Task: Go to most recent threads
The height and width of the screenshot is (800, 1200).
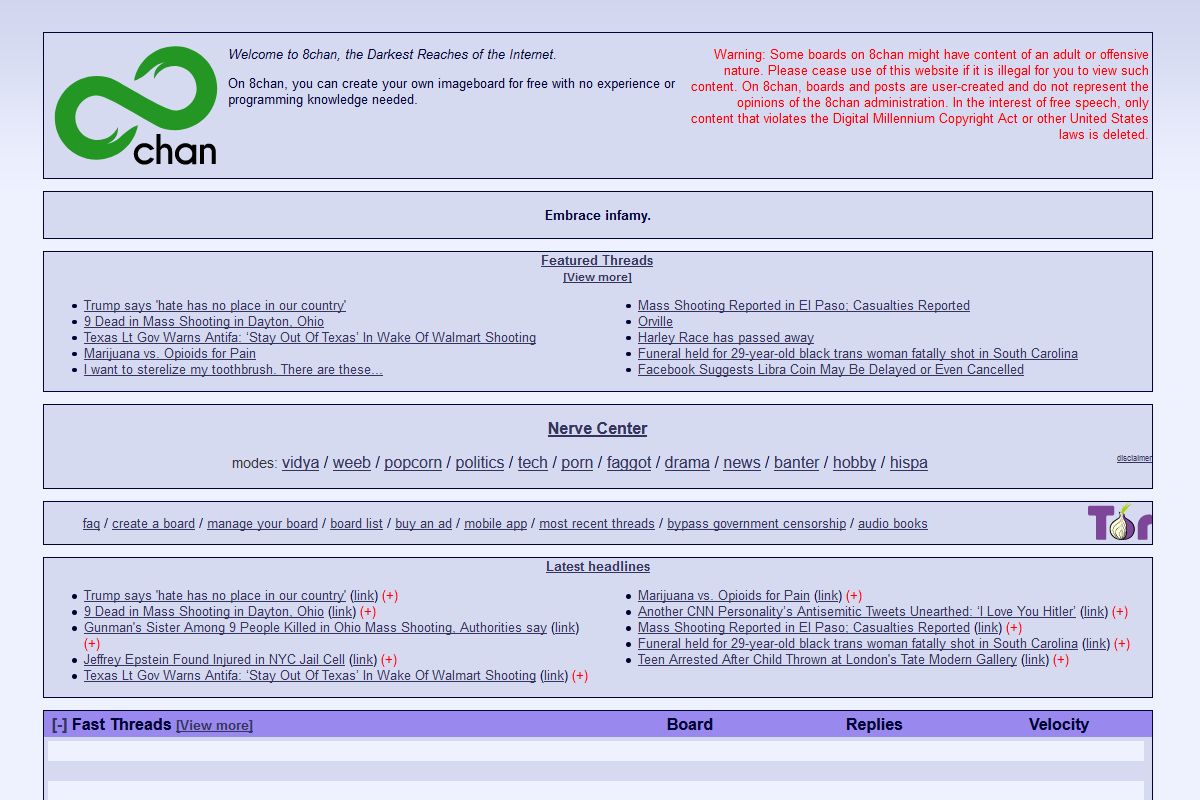Action: [596, 524]
